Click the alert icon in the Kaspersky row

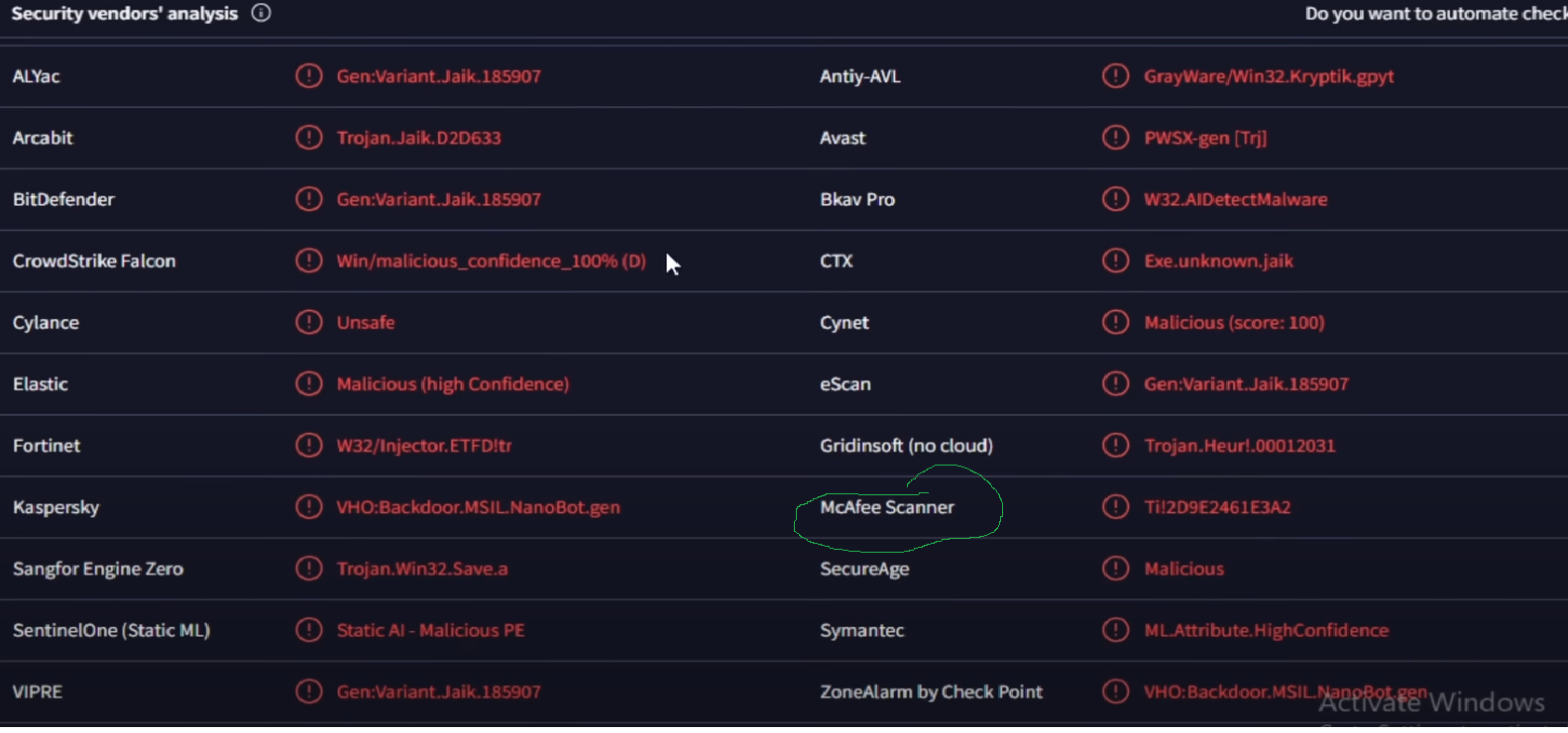[x=309, y=506]
